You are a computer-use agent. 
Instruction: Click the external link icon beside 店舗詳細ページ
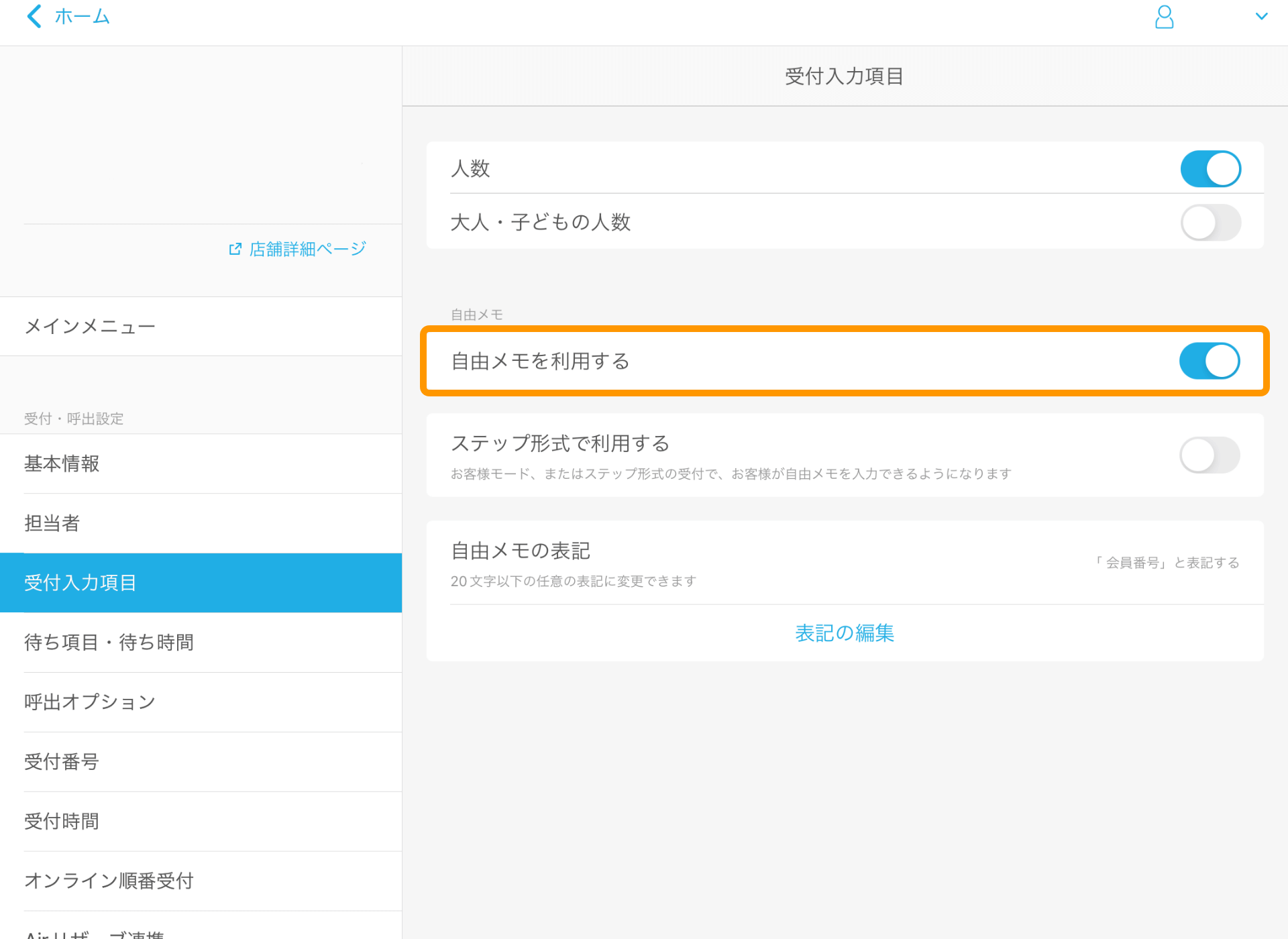point(234,249)
